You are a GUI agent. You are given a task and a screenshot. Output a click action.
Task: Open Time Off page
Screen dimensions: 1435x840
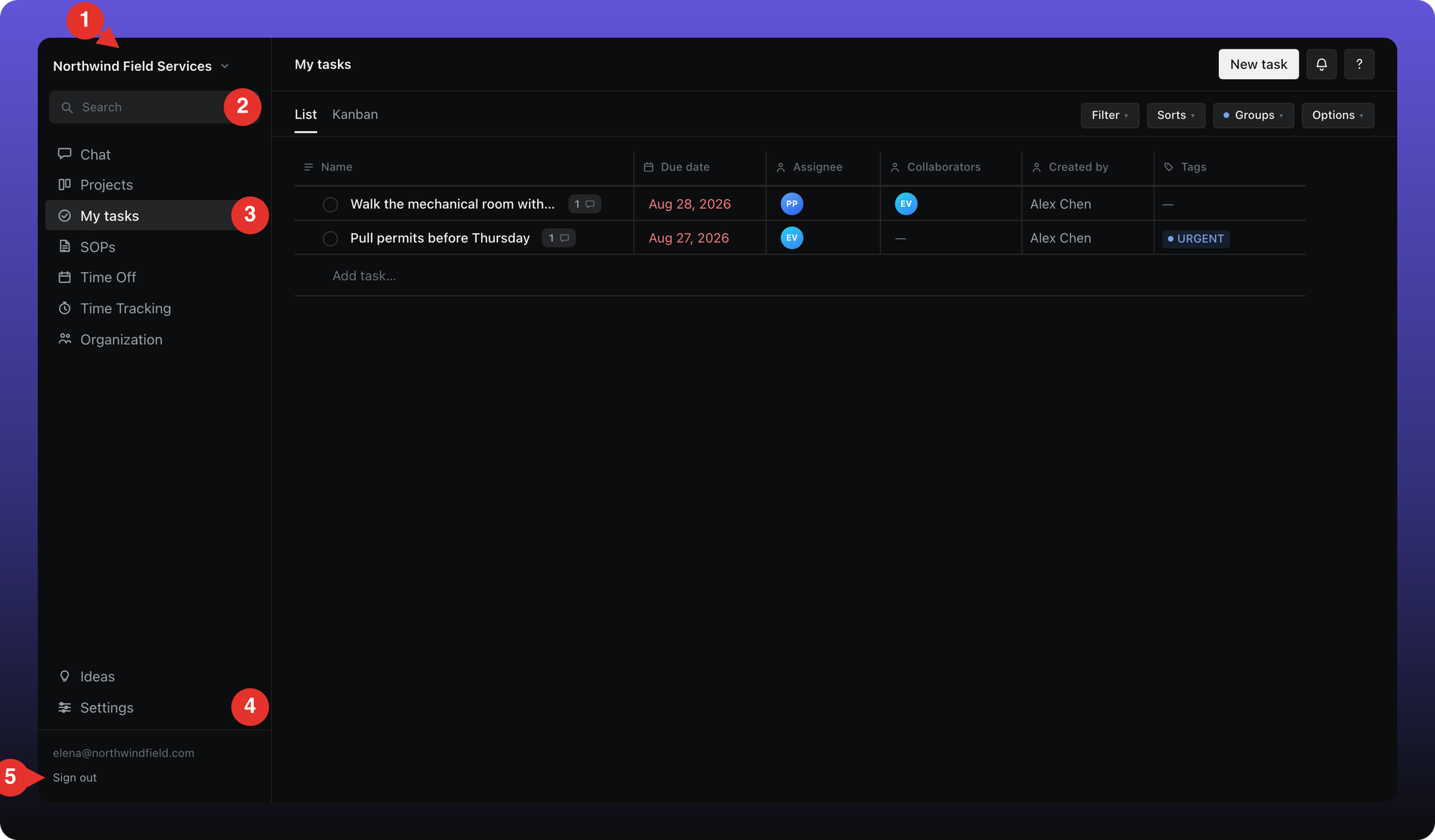pos(154,277)
